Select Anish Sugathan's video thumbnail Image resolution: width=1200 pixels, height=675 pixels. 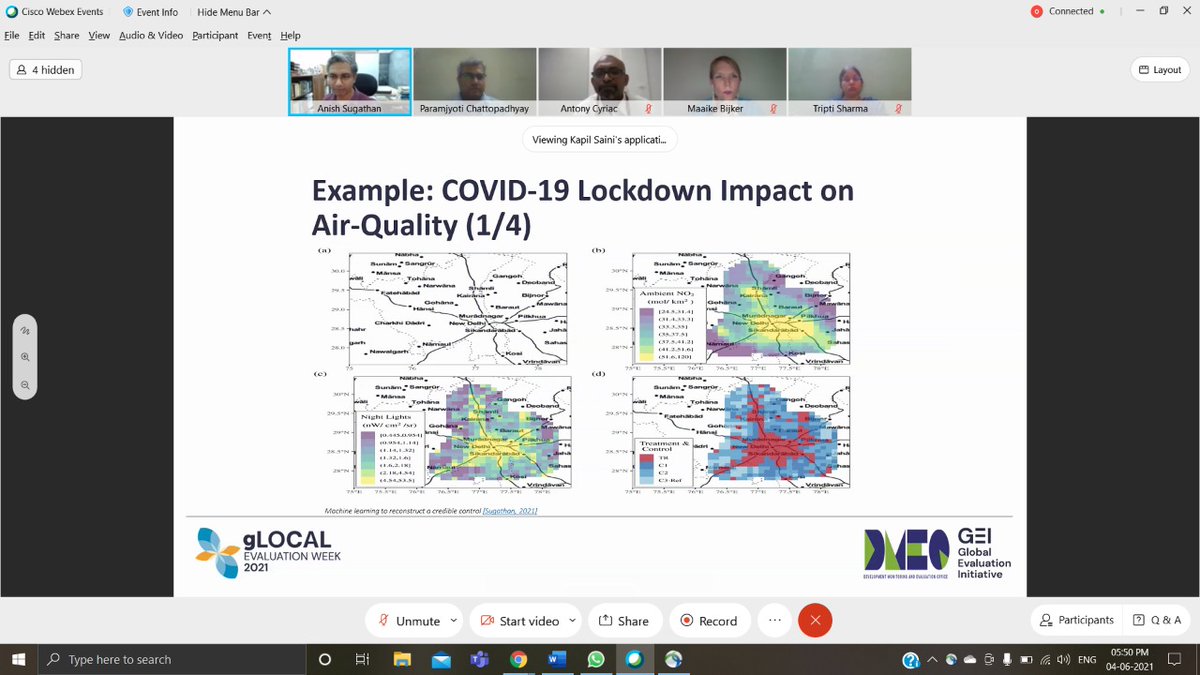pos(349,82)
